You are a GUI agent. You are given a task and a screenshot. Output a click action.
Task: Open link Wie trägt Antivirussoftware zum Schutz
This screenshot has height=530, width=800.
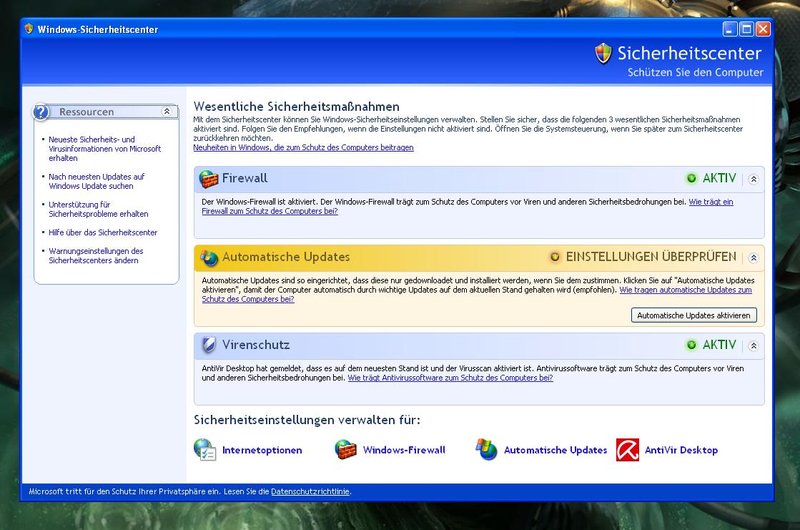450,378
